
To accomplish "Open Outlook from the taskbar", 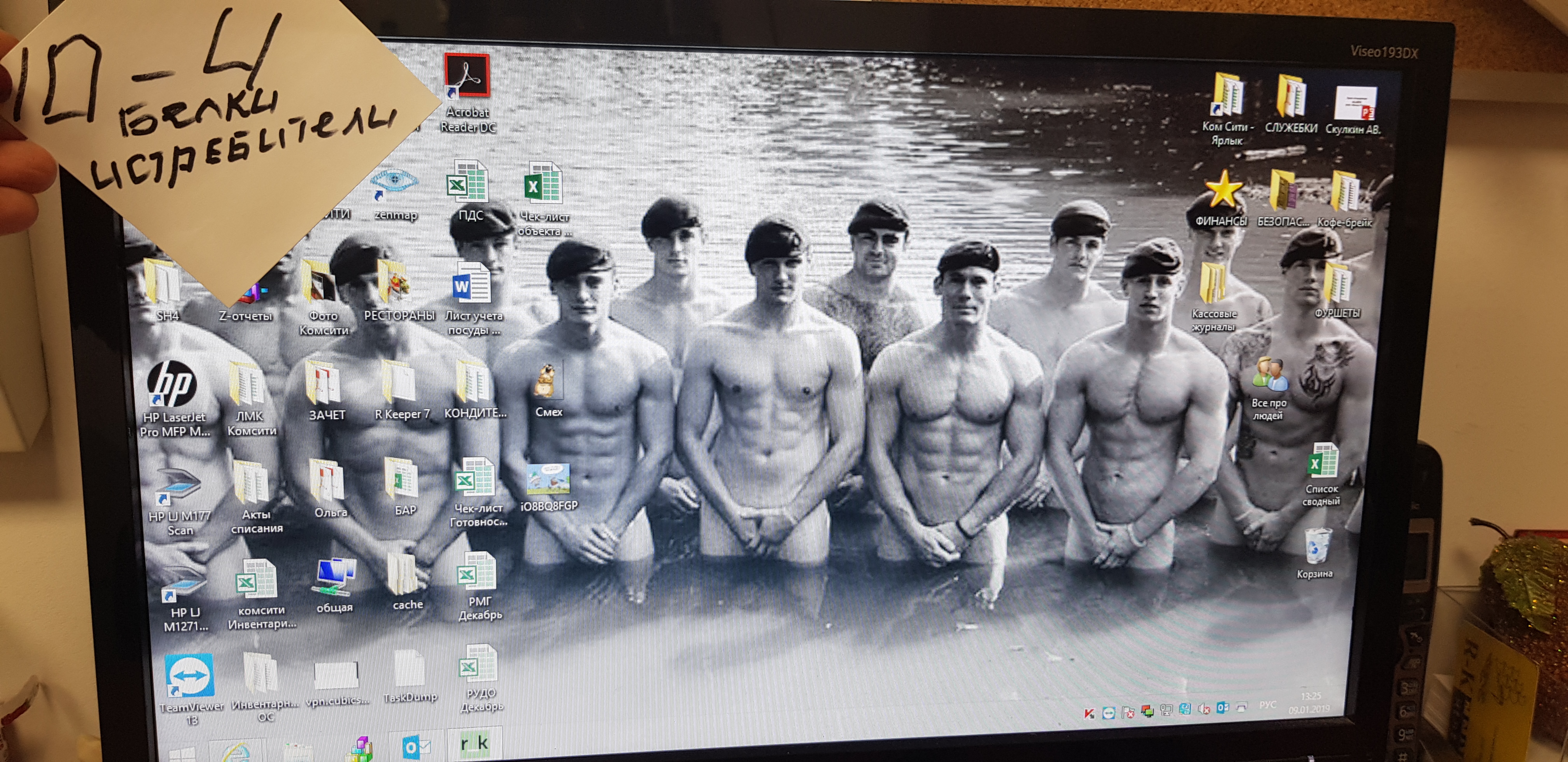I will (416, 747).
